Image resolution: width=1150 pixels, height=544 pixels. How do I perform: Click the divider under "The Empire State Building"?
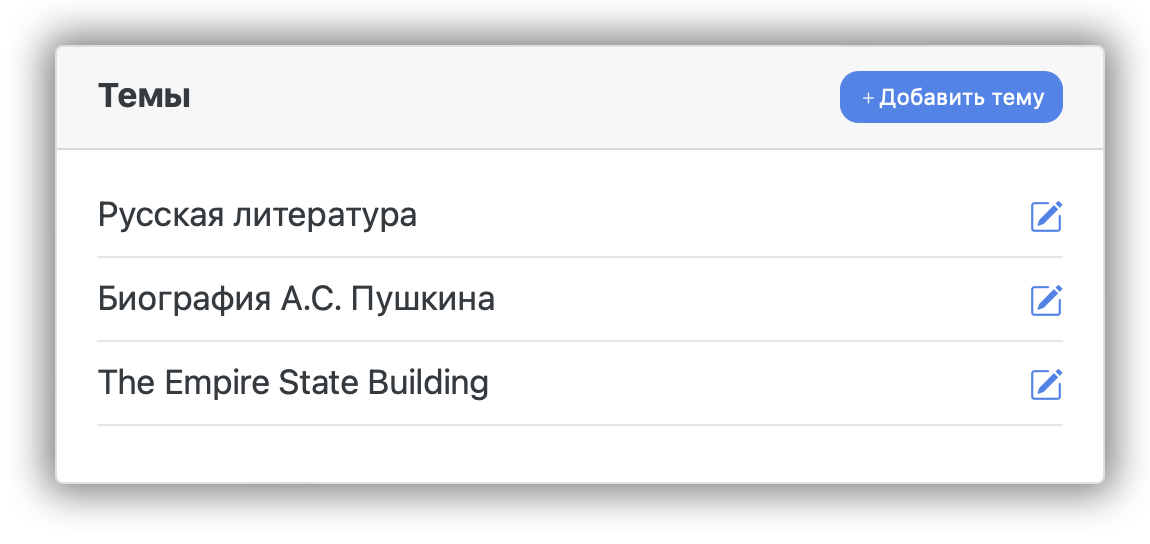[580, 425]
